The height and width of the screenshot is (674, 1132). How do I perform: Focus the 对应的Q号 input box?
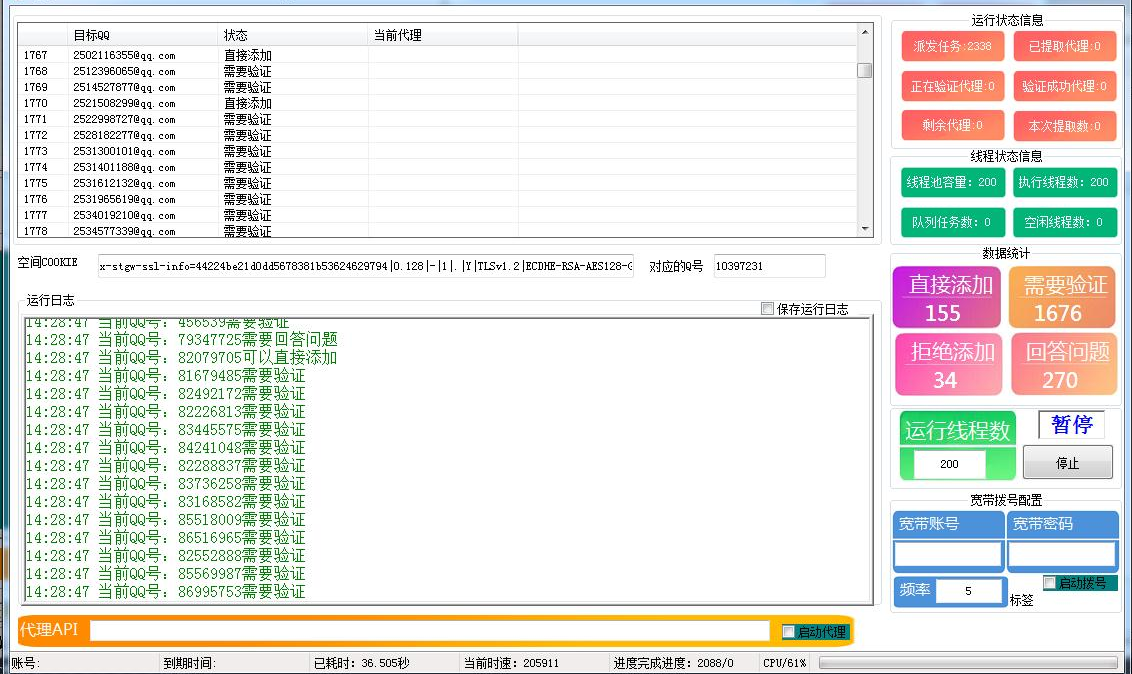769,266
